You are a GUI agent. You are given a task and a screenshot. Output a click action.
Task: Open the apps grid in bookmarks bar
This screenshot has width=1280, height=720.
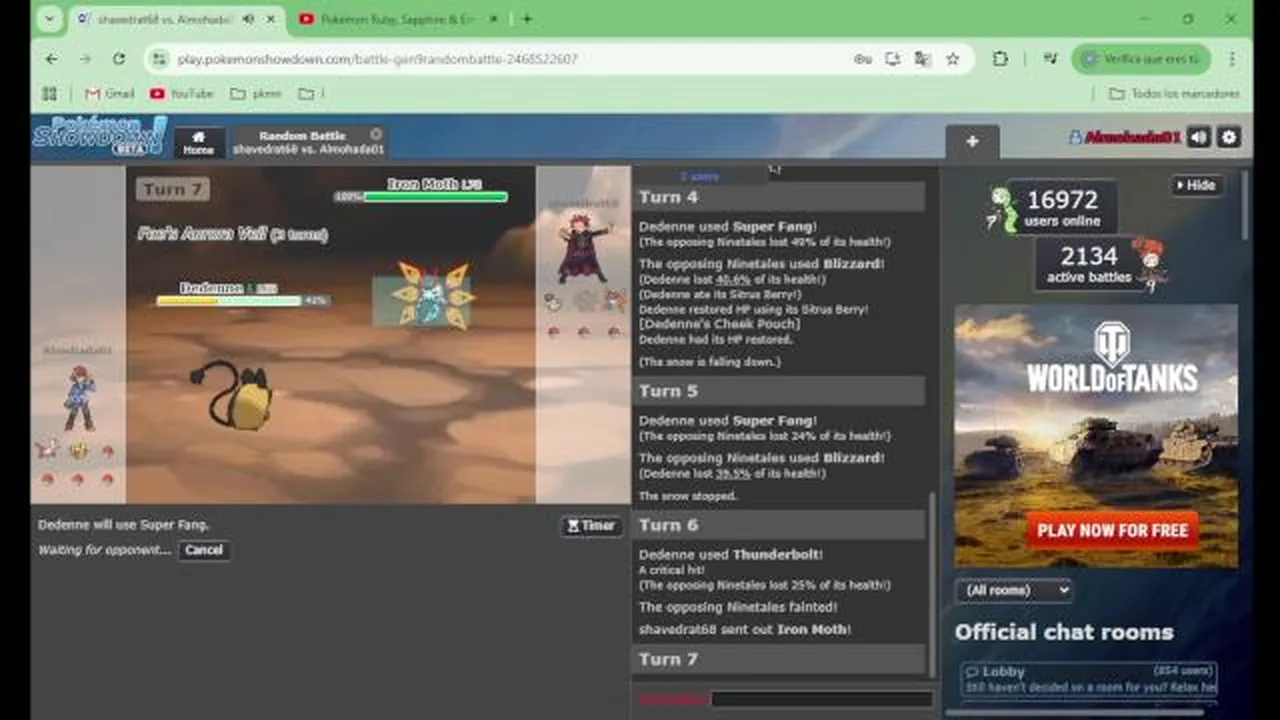[50, 93]
